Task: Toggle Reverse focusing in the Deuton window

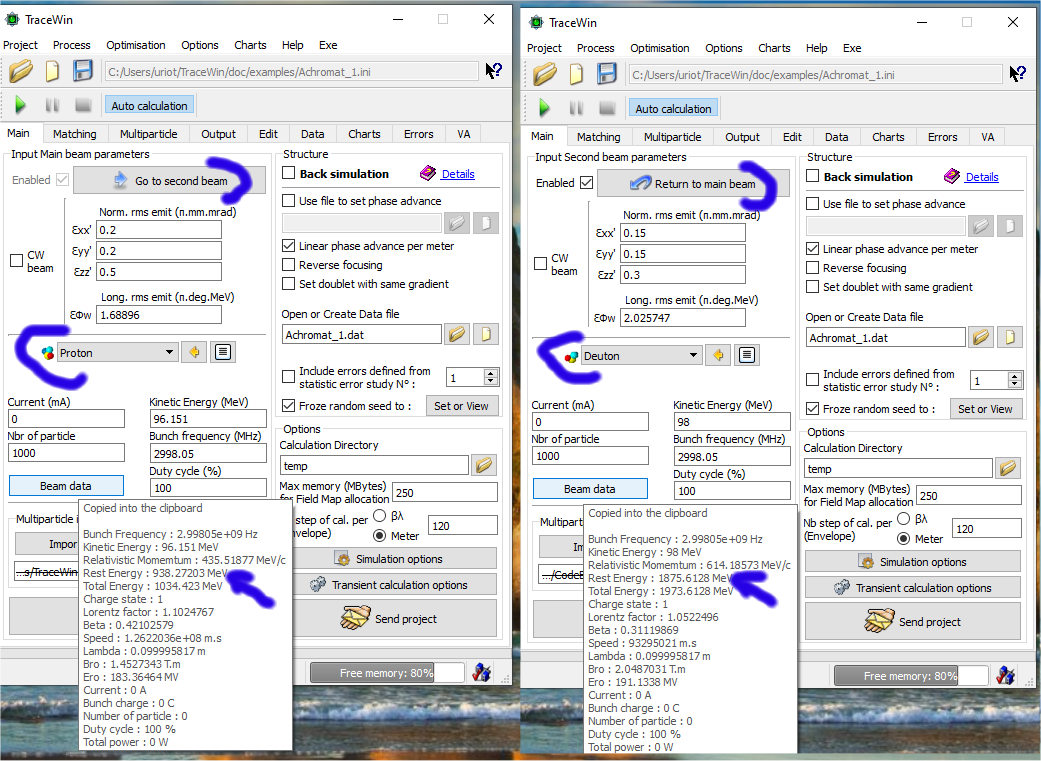Action: point(815,268)
